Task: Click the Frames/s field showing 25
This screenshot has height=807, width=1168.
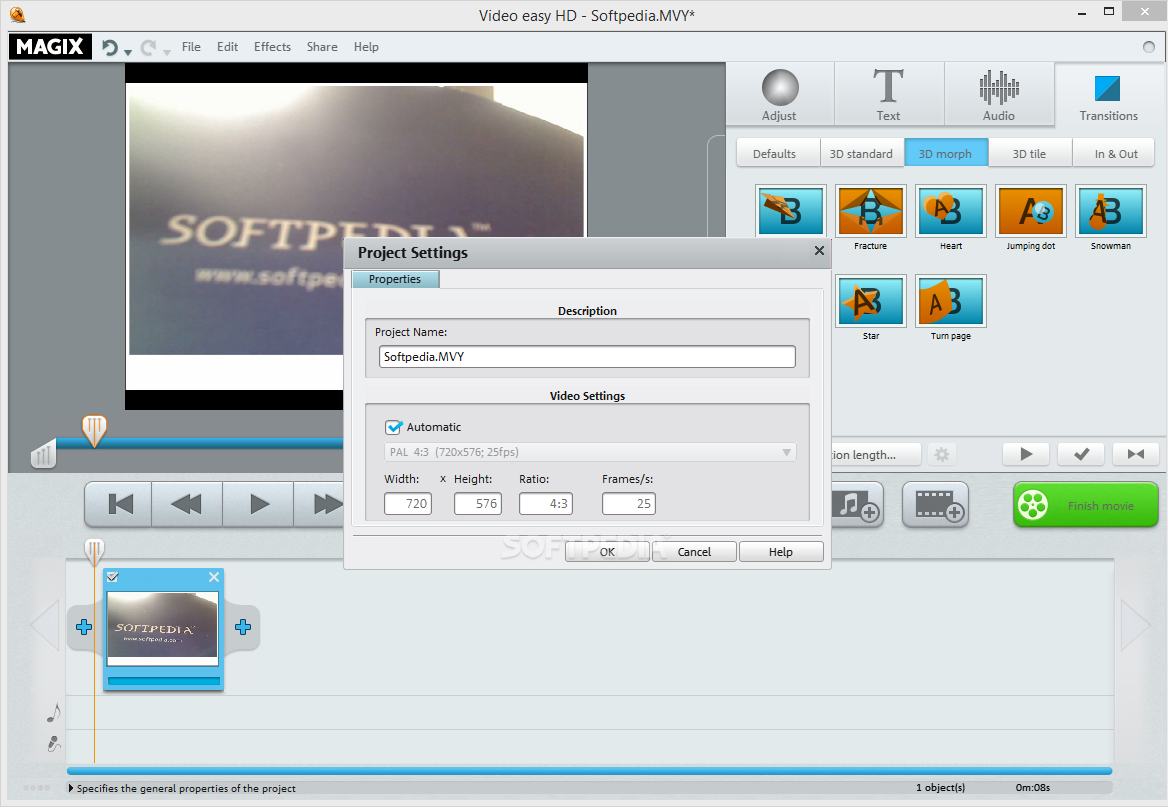Action: click(628, 504)
